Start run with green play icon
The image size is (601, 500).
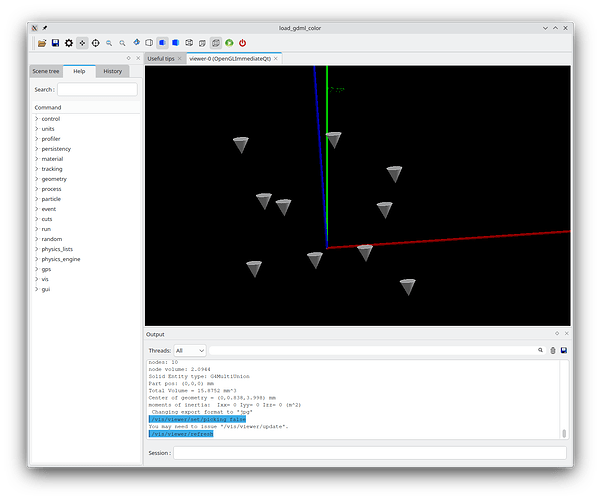tap(229, 43)
